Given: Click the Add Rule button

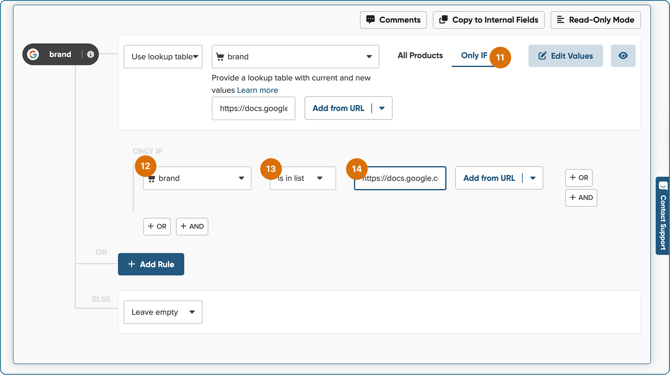Looking at the screenshot, I should [151, 264].
